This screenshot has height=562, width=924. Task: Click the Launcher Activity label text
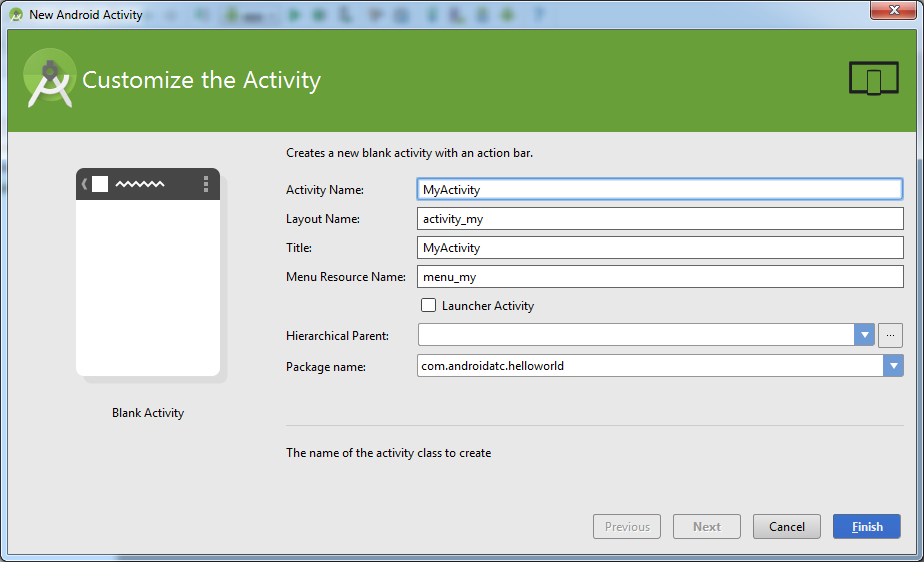coord(488,306)
